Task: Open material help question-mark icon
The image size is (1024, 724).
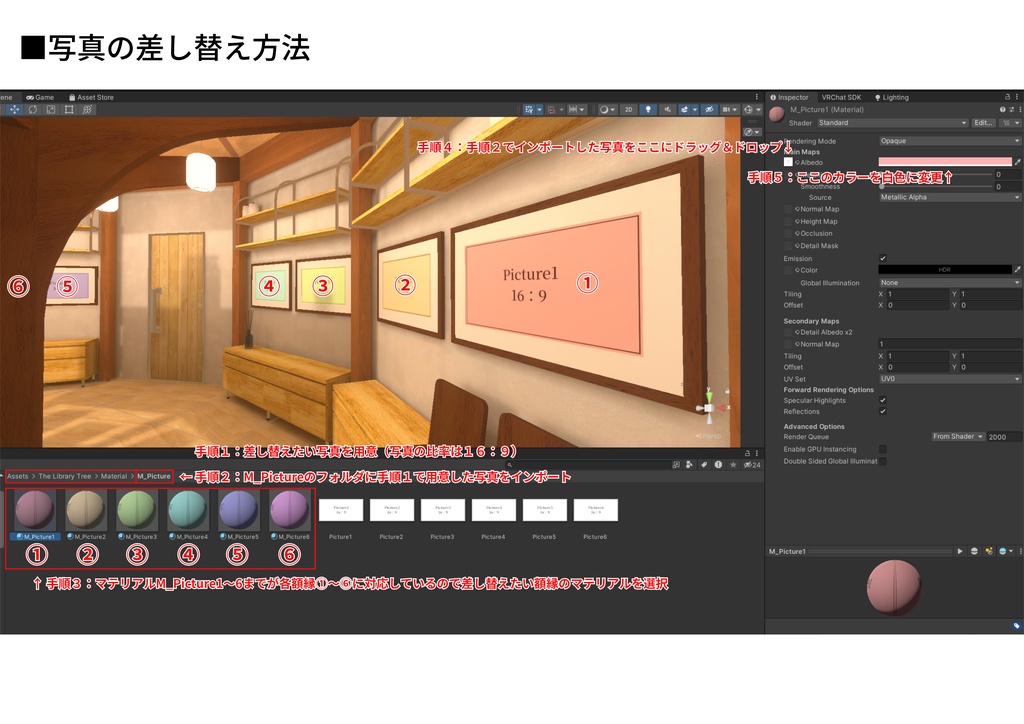Action: (x=1002, y=110)
